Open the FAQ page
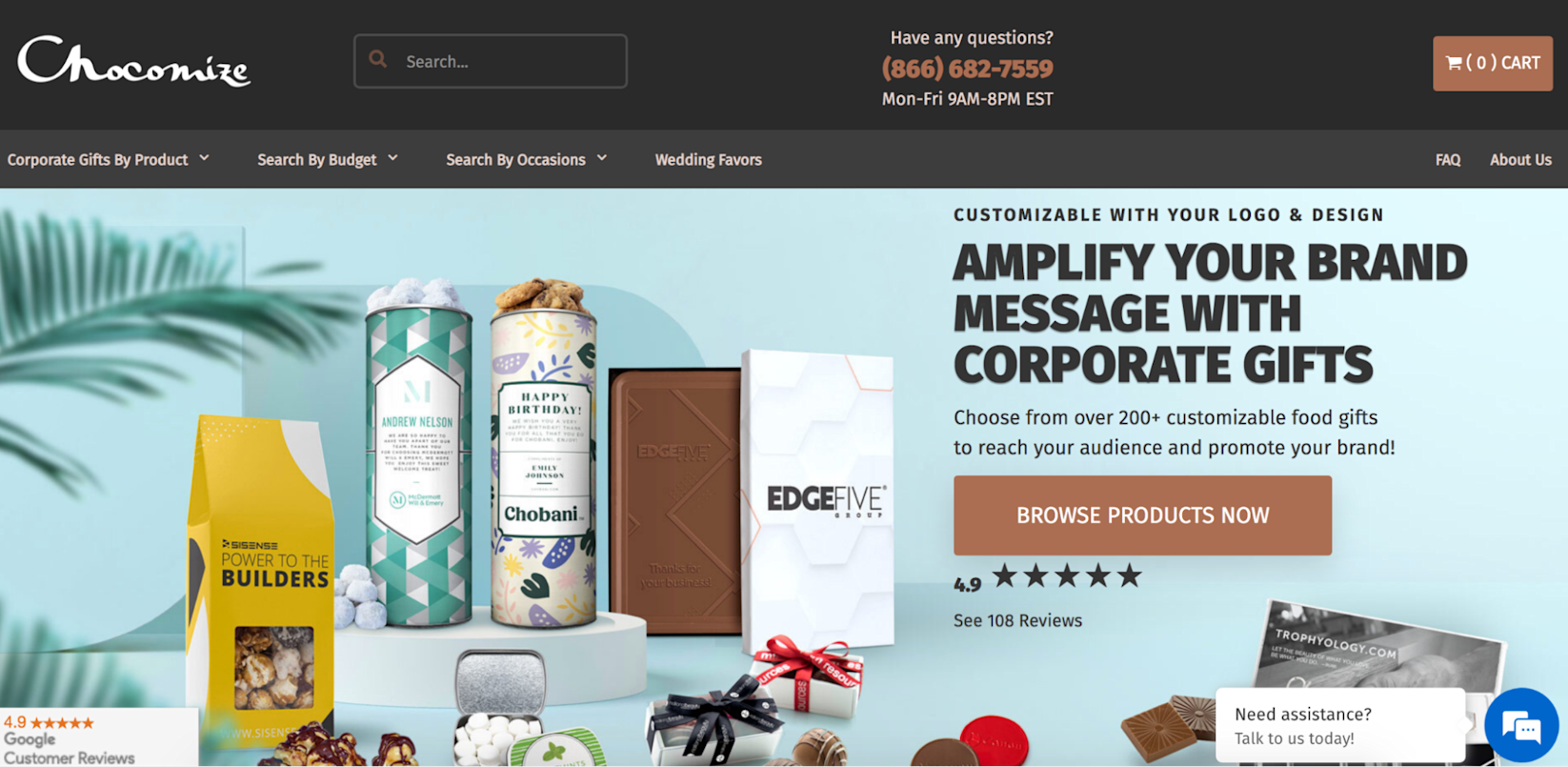1568x767 pixels. coord(1447,160)
